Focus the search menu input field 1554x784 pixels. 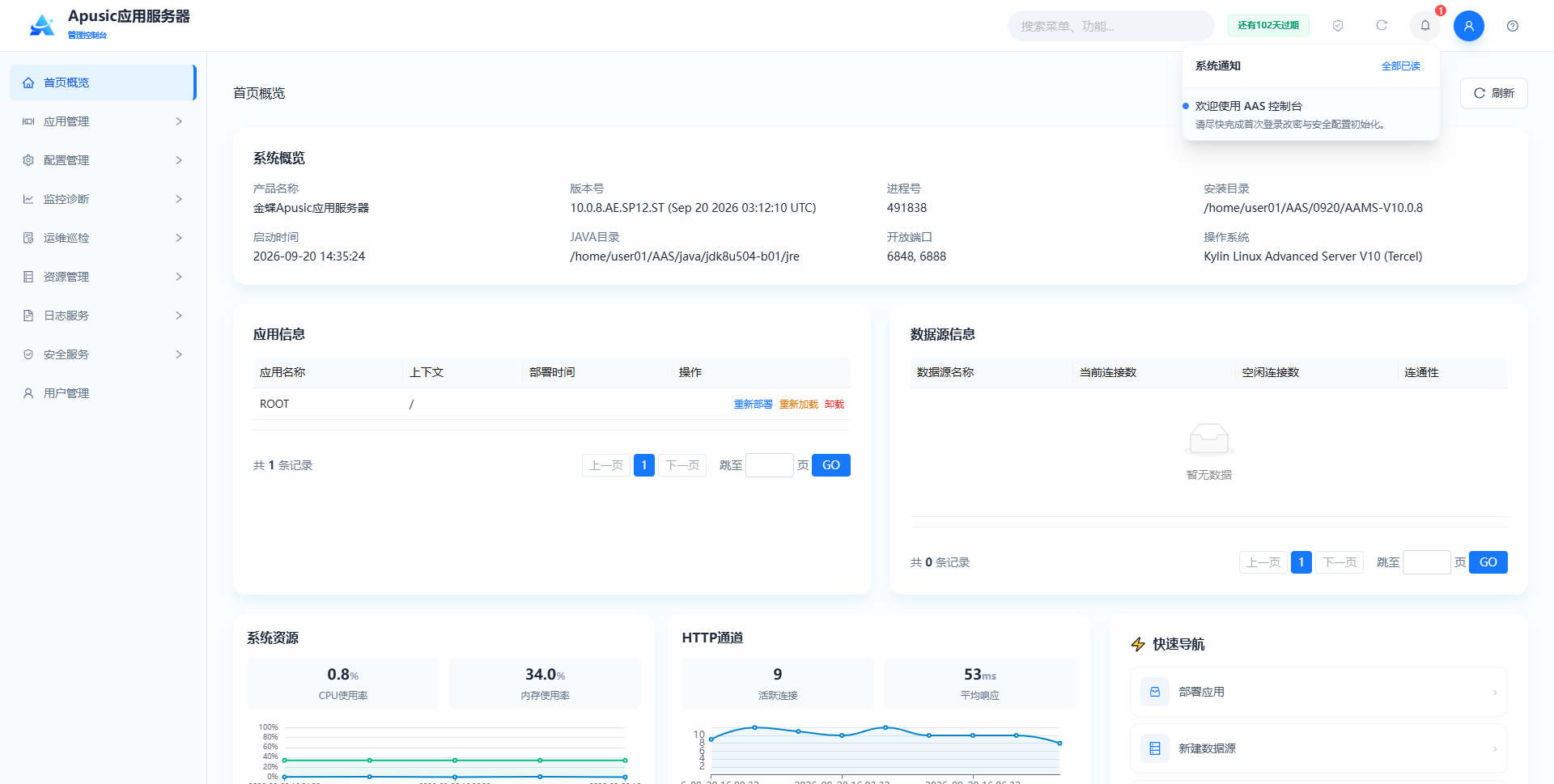pyautogui.click(x=1110, y=26)
